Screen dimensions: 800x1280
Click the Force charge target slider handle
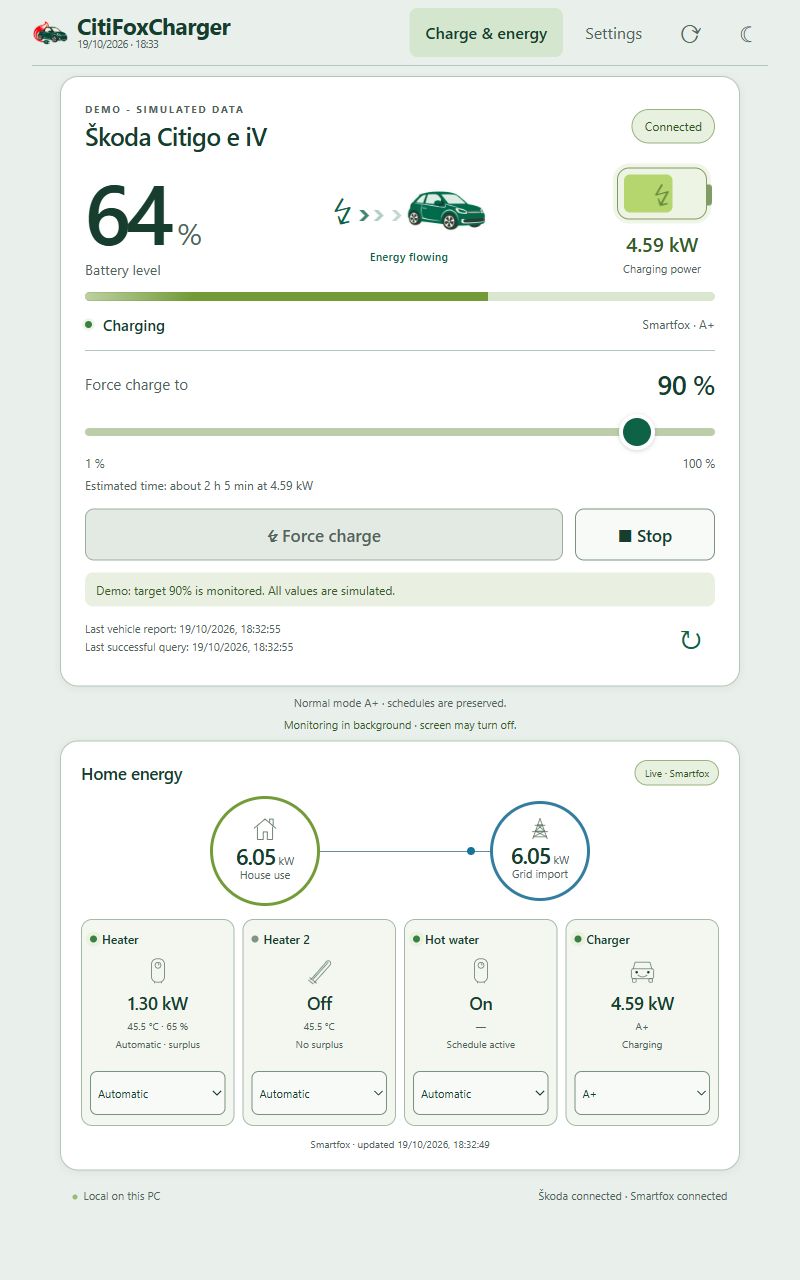(637, 432)
